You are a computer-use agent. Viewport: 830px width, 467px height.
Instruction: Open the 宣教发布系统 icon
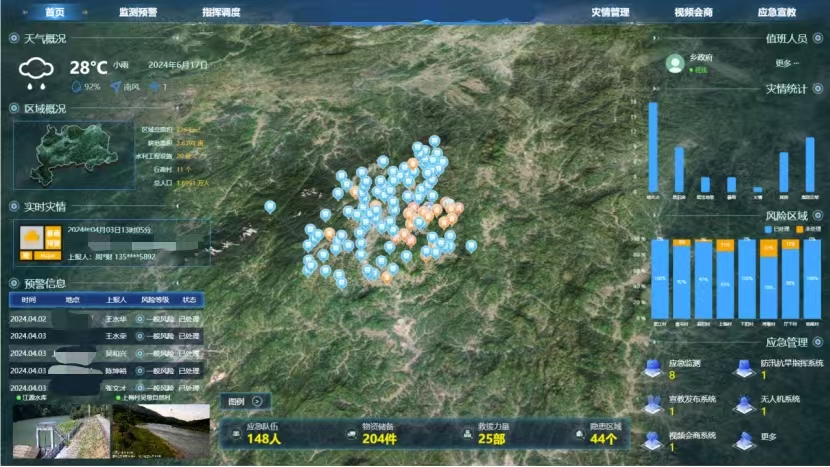point(652,403)
